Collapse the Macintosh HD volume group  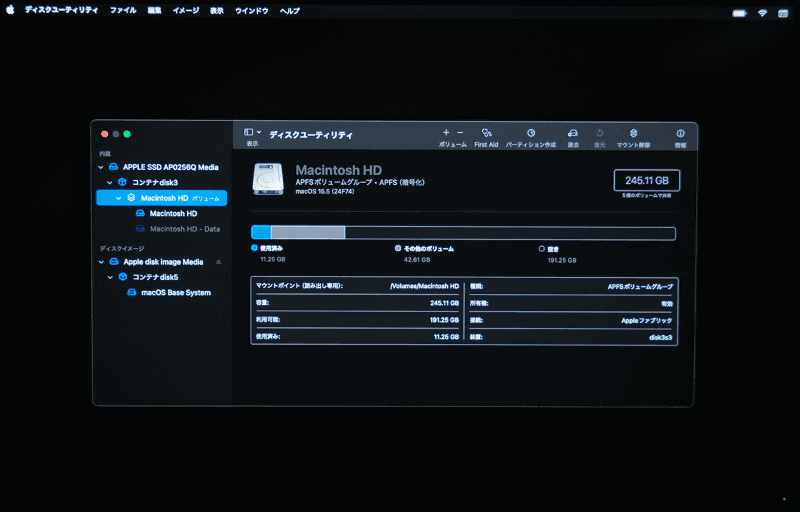point(118,198)
